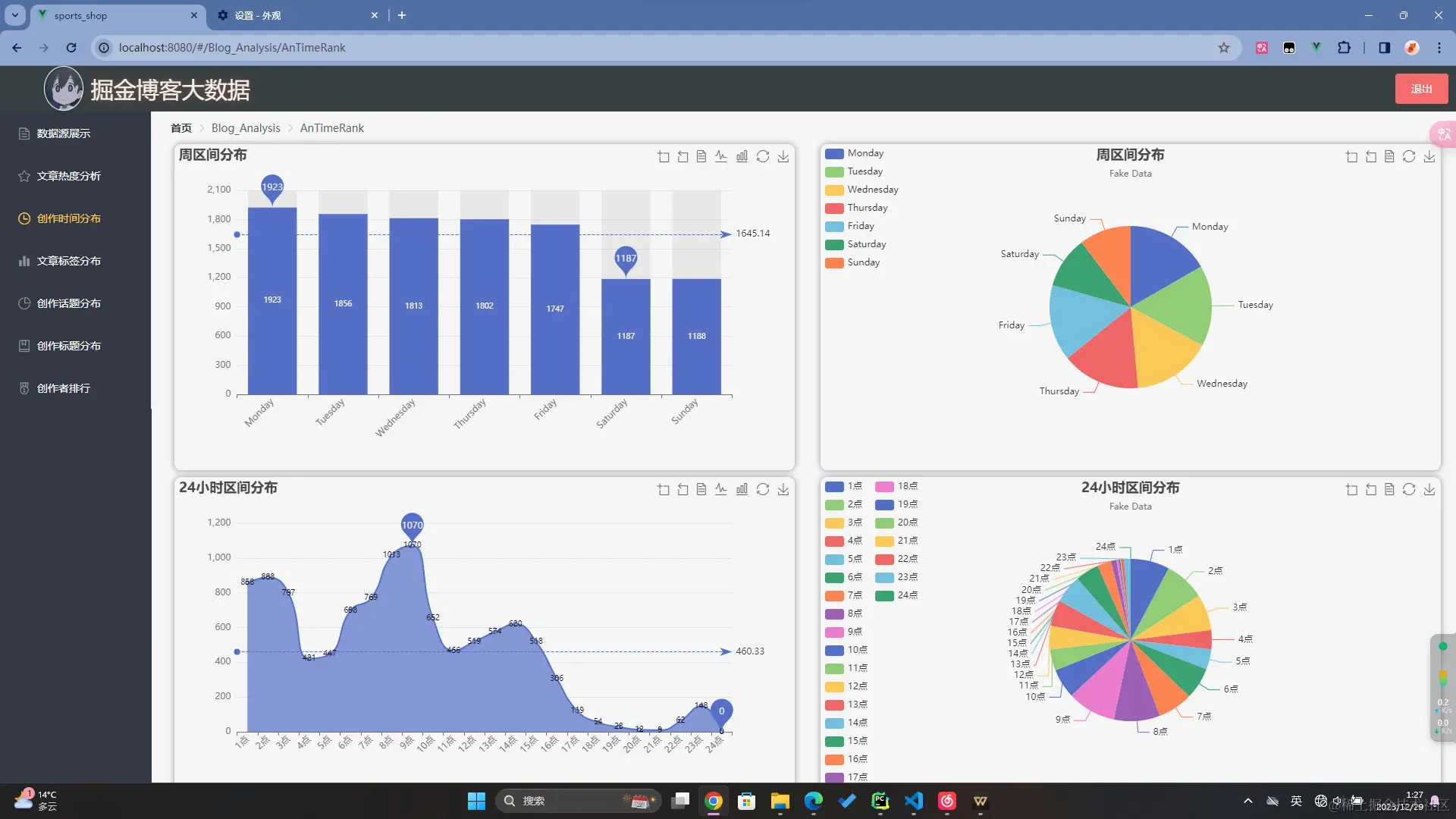Open the tab search dropdown arrow
The image size is (1456, 819).
tap(15, 15)
